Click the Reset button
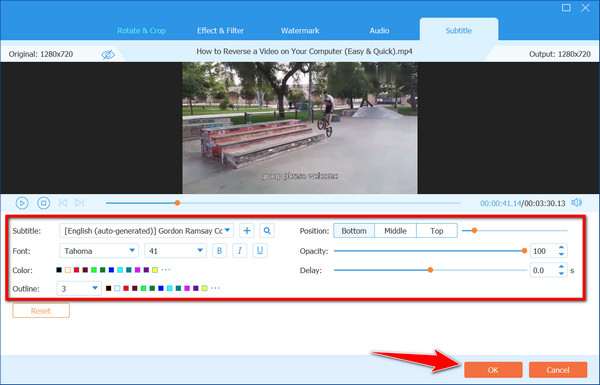This screenshot has width=600, height=385. (x=41, y=311)
